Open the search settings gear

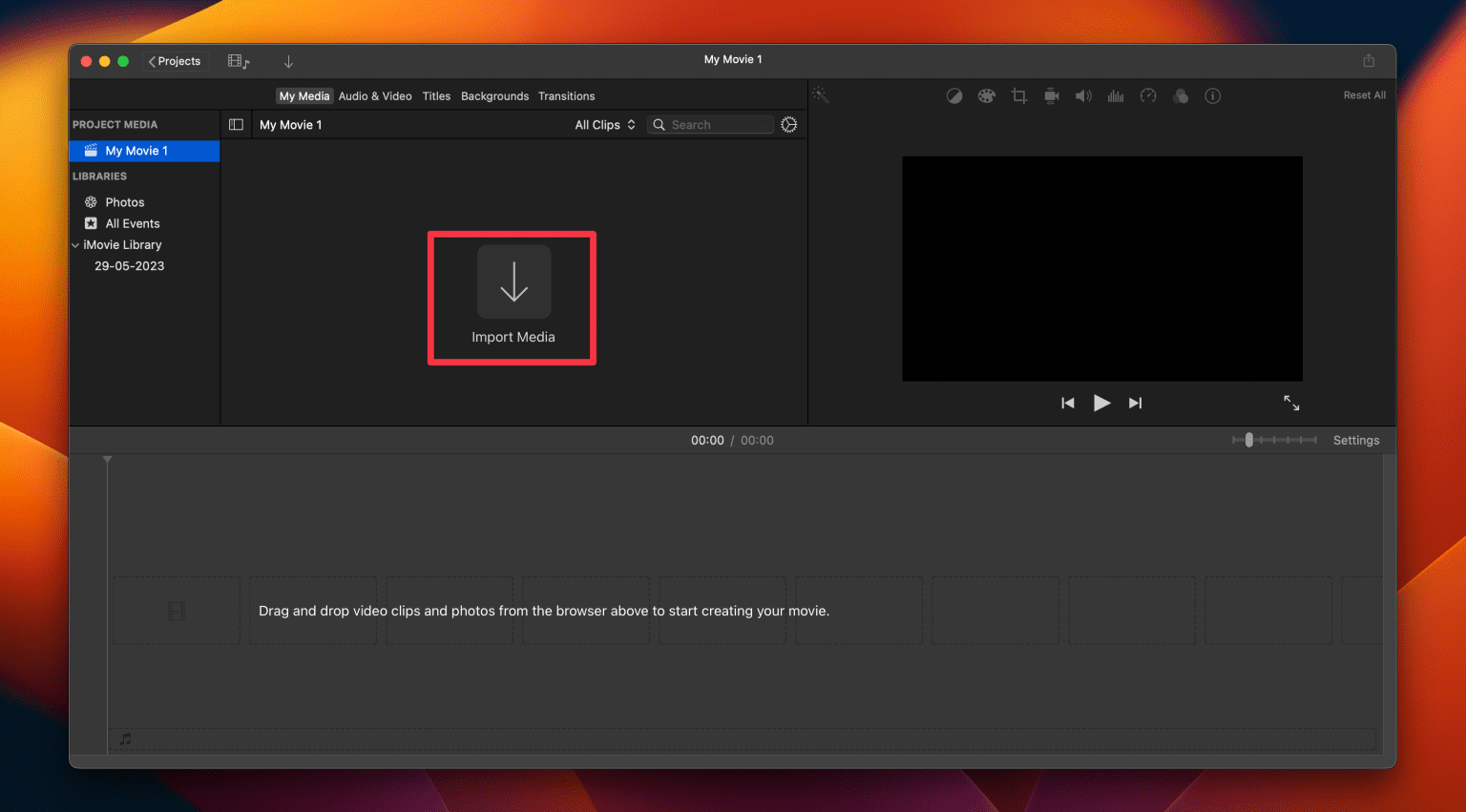[788, 124]
